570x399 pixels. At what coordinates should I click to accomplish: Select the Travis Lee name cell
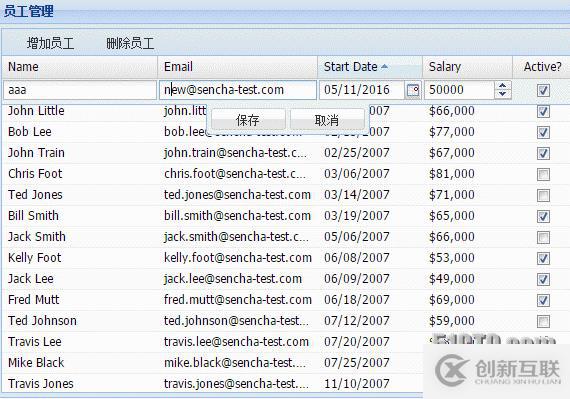(35, 342)
